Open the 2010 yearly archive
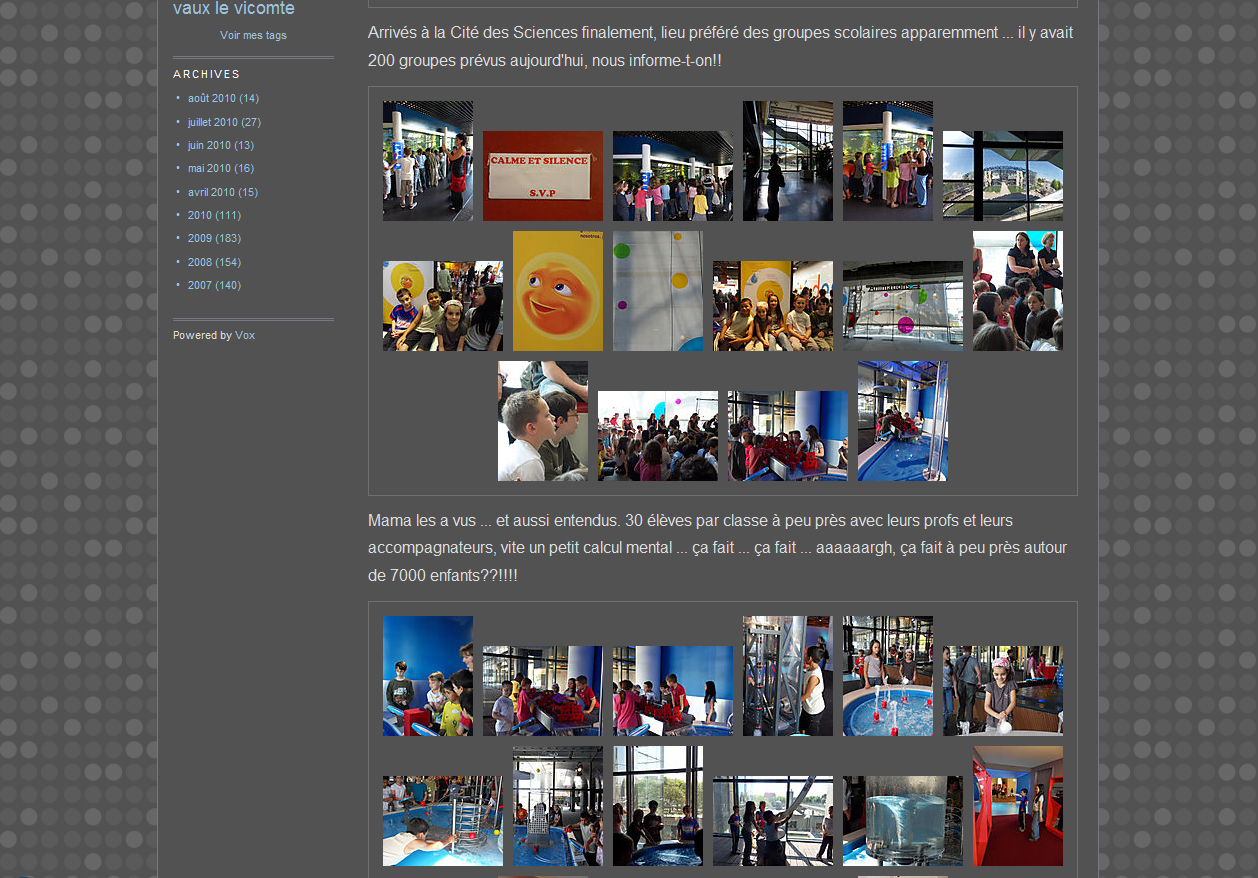The image size is (1258, 878). point(200,215)
